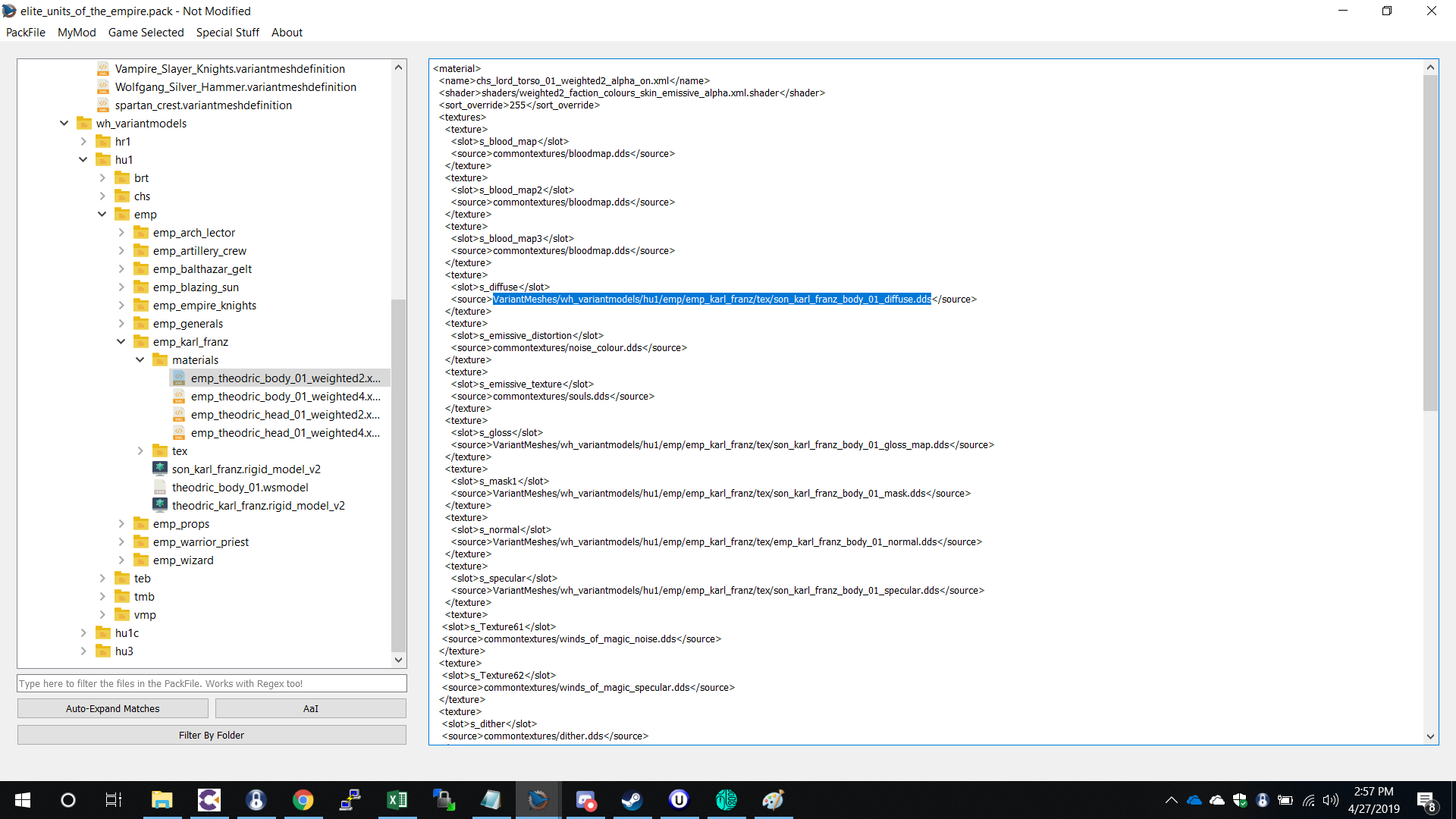Click the emp_theodric_head_01_weighted2 XML file icon
This screenshot has width=1456, height=819.
click(179, 414)
